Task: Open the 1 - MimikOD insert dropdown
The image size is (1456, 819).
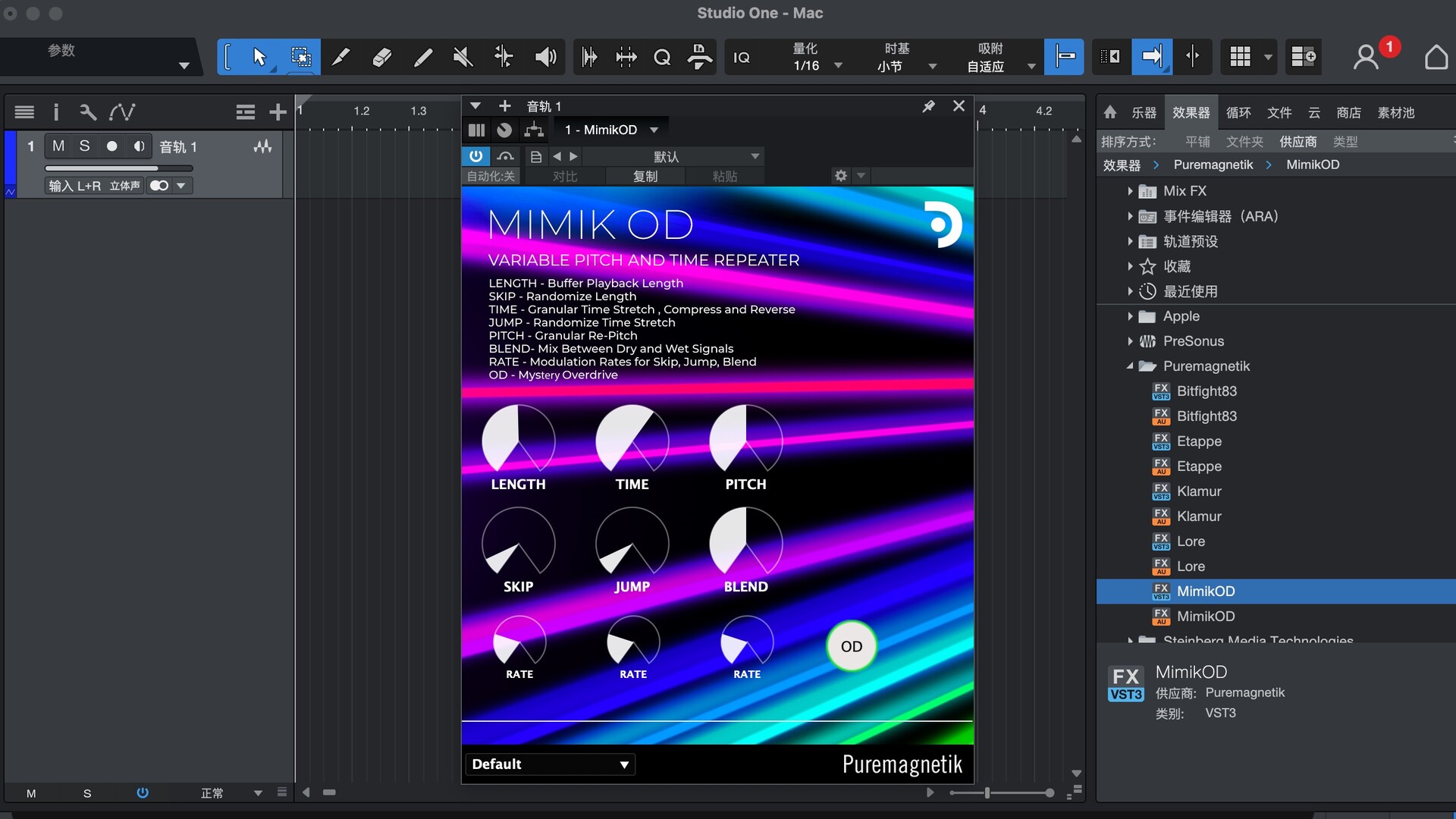Action: point(611,130)
